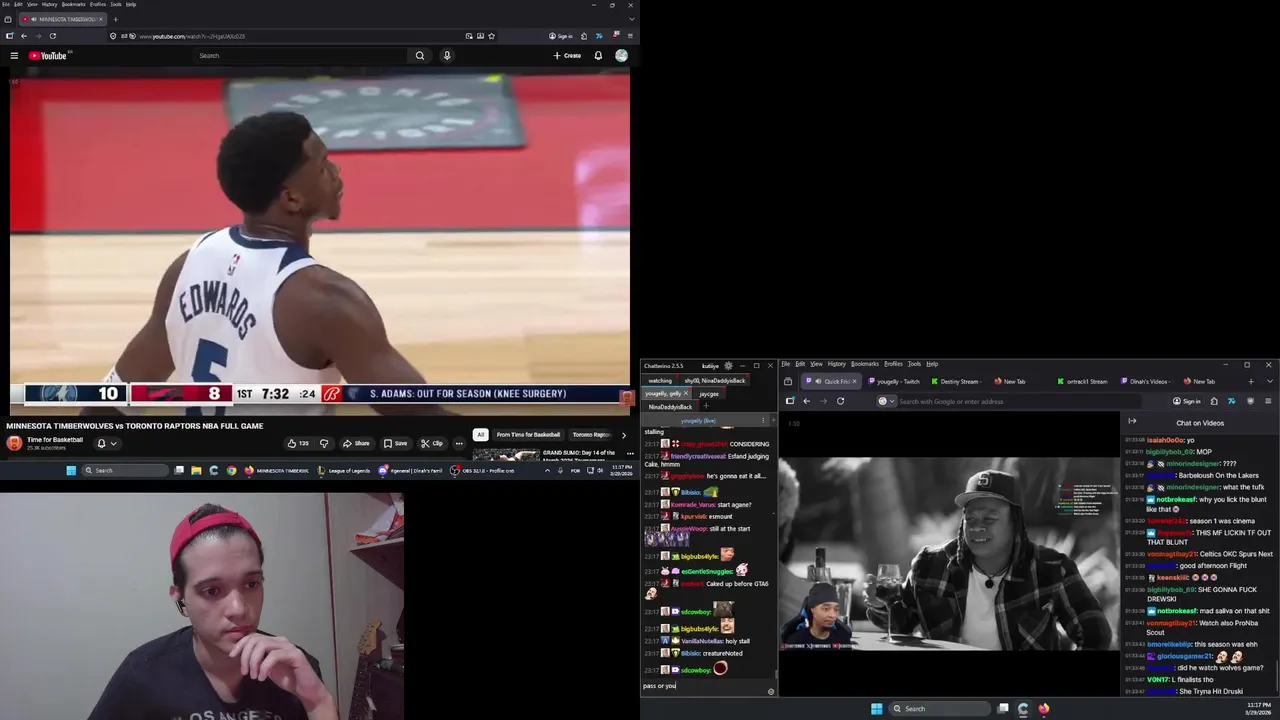
Task: Mute the playing Quick tab audio
Action: [818, 381]
